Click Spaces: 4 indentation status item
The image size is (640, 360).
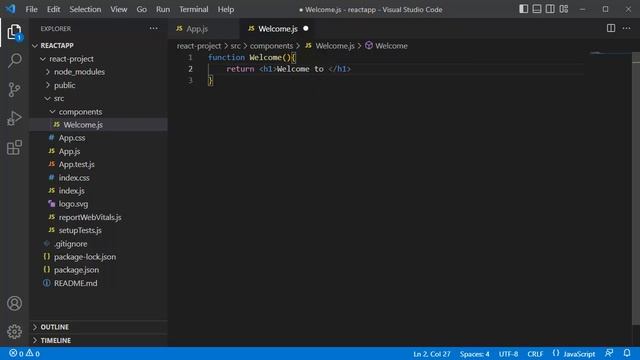pyautogui.click(x=475, y=354)
